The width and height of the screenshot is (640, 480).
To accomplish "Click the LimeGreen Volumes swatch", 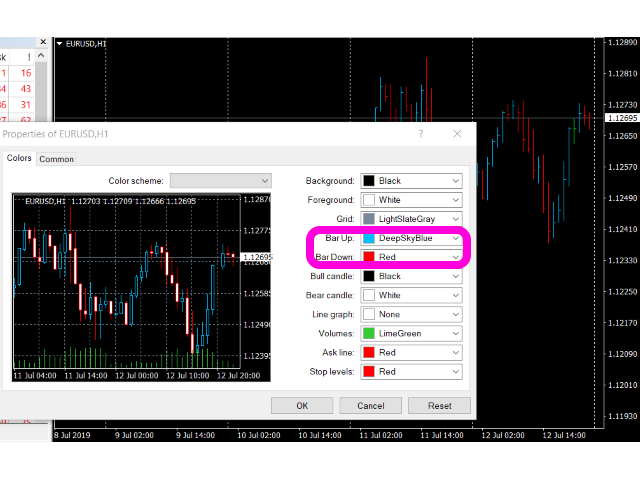I will point(369,333).
